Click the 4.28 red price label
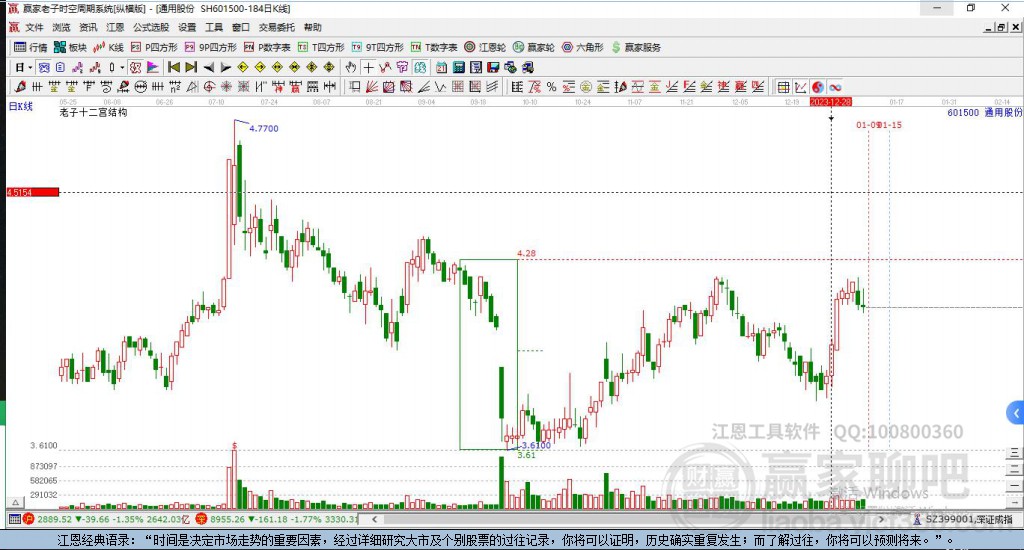Viewport: 1024px width, 550px height. [x=526, y=253]
